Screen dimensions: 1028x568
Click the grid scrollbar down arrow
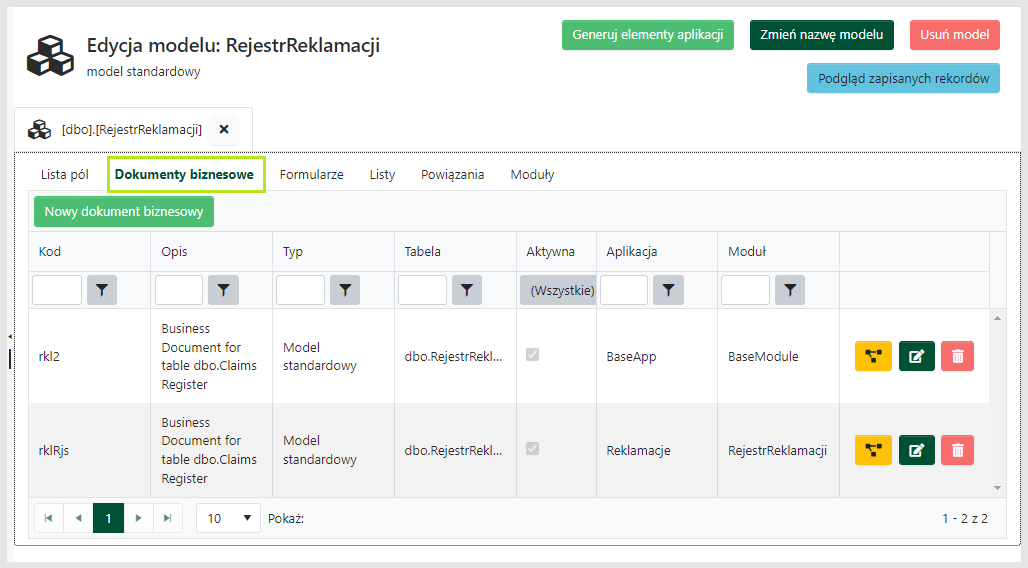pyautogui.click(x=997, y=488)
